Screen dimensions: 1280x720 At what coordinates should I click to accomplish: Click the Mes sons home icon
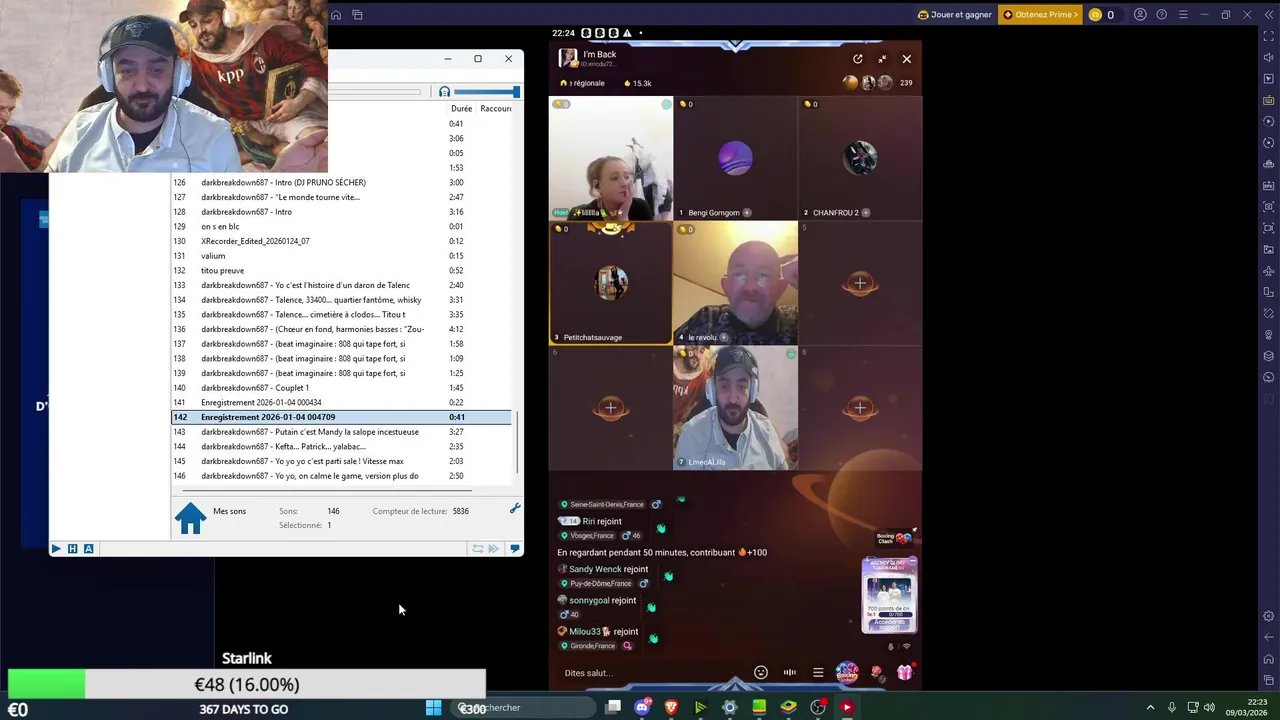(190, 518)
